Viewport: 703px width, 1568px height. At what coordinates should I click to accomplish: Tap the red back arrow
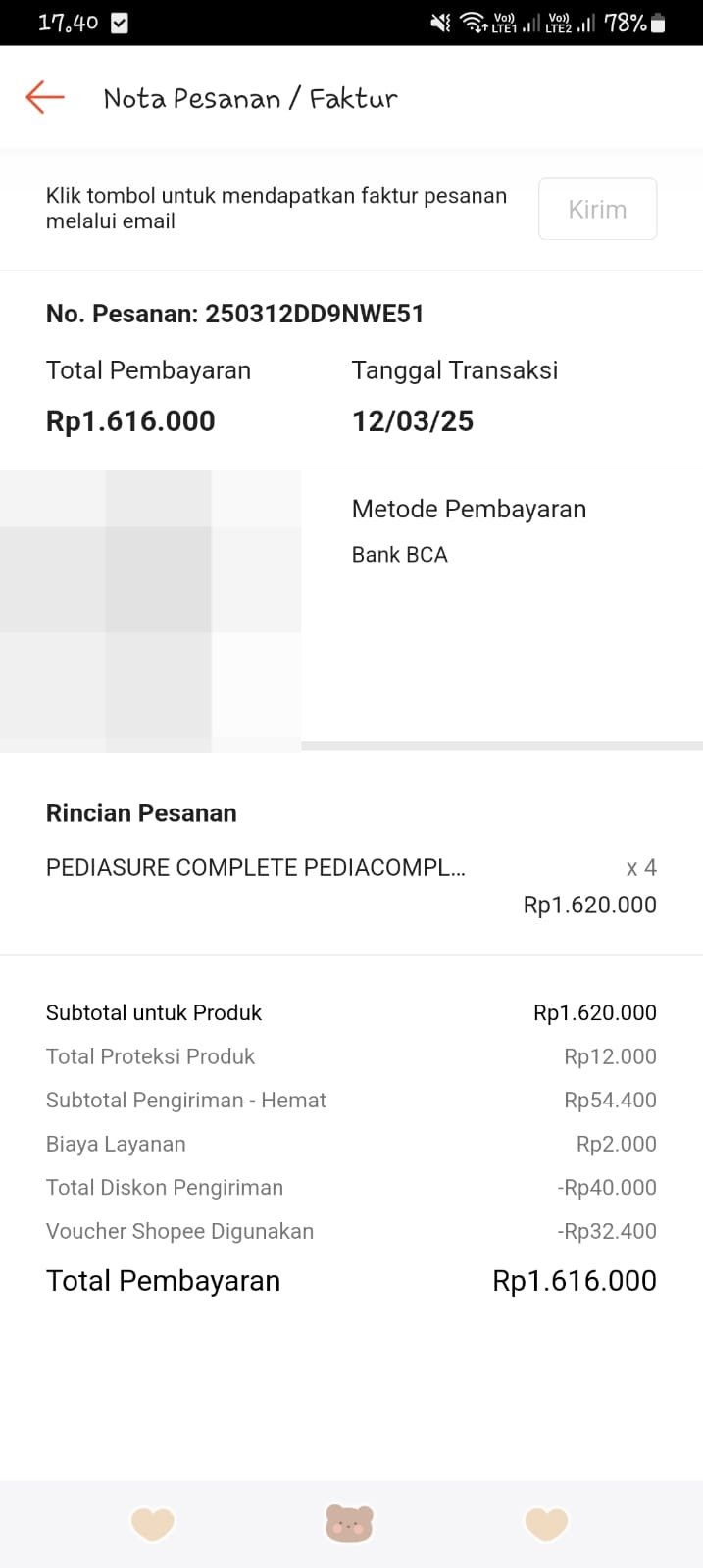tap(45, 97)
